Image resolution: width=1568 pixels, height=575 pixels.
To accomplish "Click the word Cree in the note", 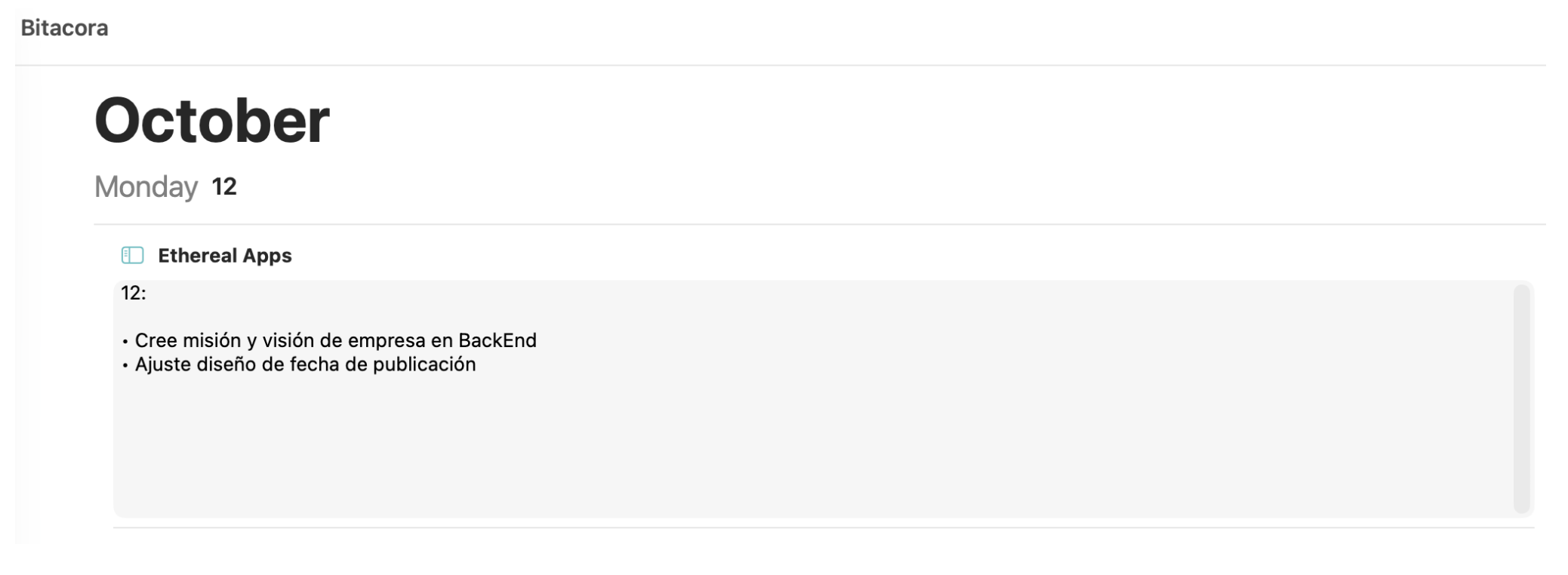I will tap(156, 340).
